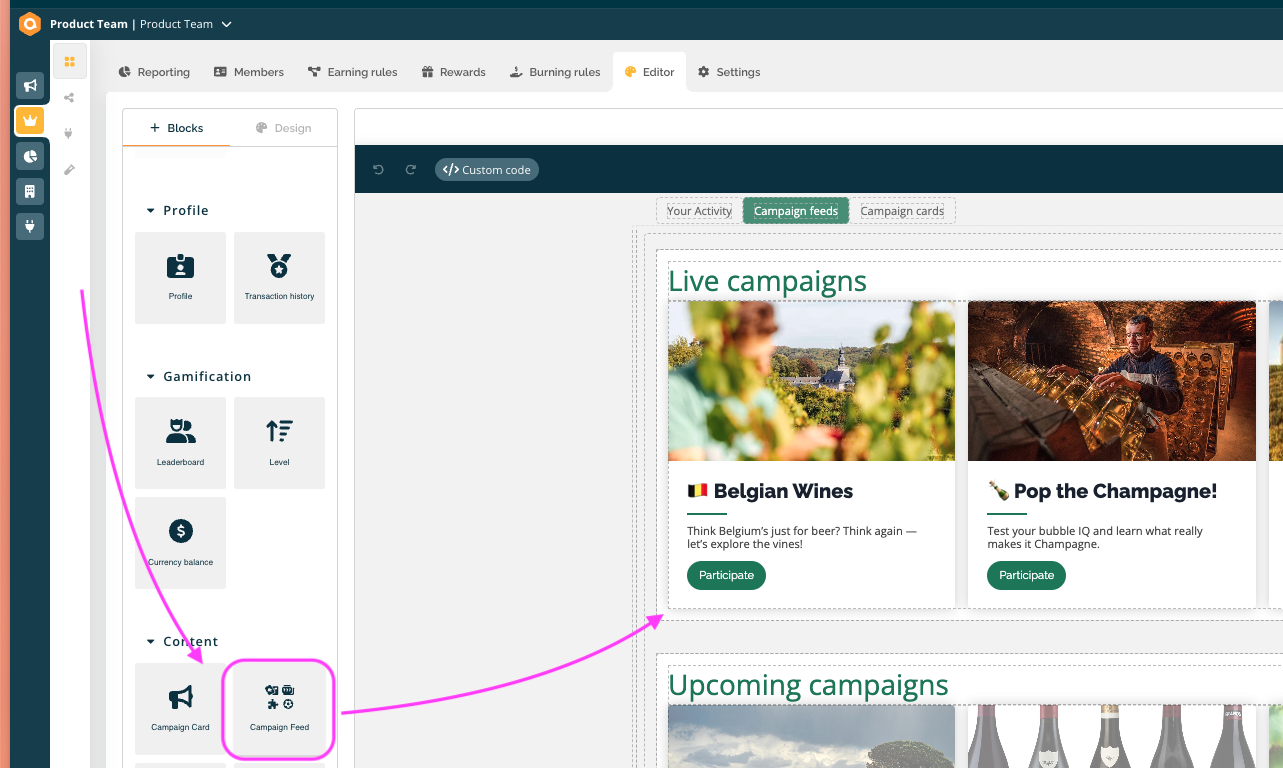Open the Rewards tab

tap(453, 72)
